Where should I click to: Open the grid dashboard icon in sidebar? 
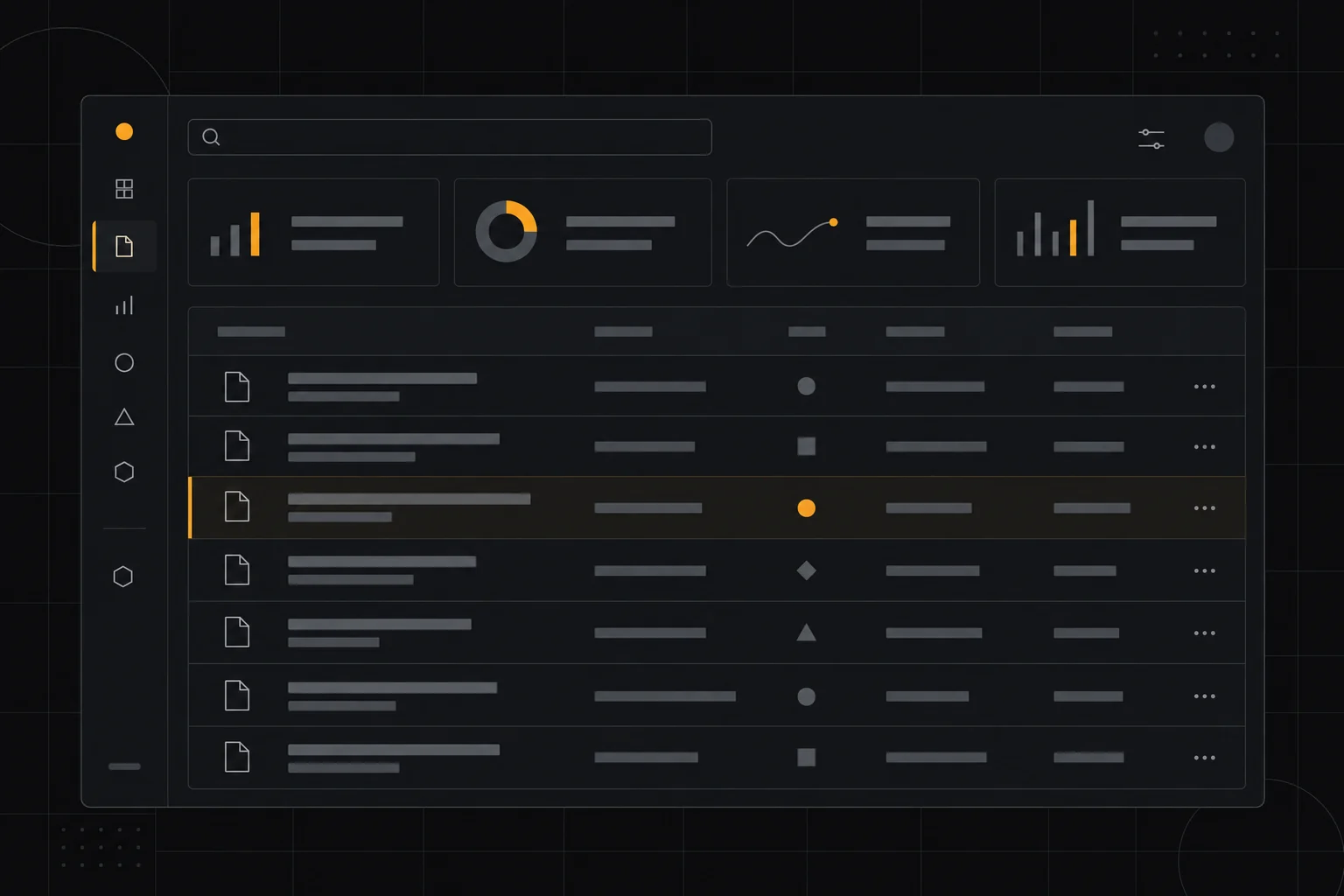[124, 189]
